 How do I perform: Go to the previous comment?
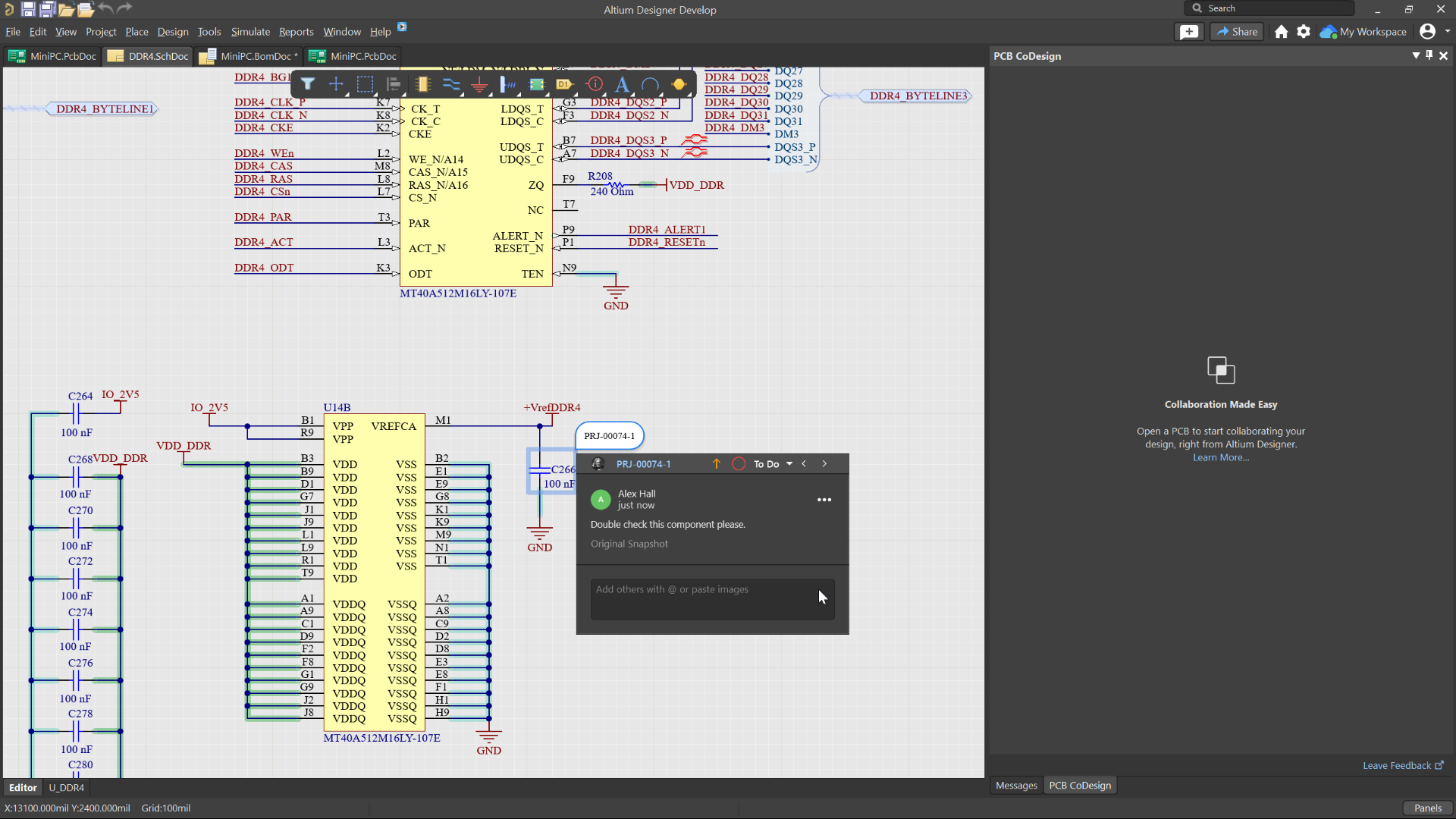click(x=804, y=464)
